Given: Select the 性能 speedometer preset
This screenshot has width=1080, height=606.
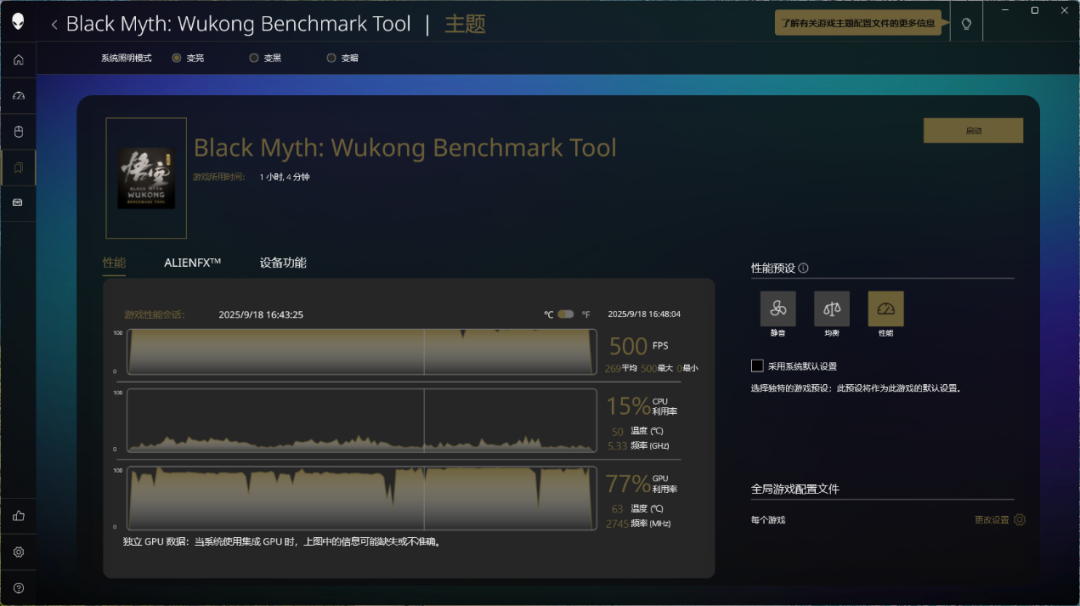Looking at the screenshot, I should click(x=886, y=309).
